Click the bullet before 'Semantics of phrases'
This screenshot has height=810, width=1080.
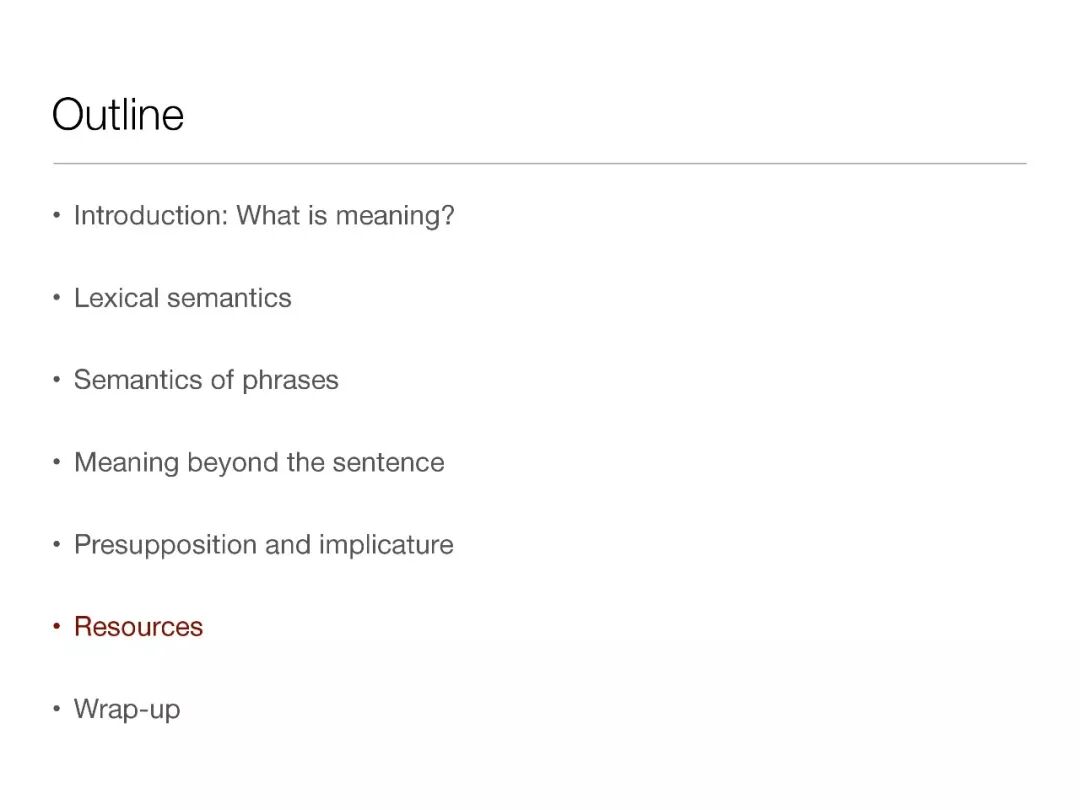57,381
